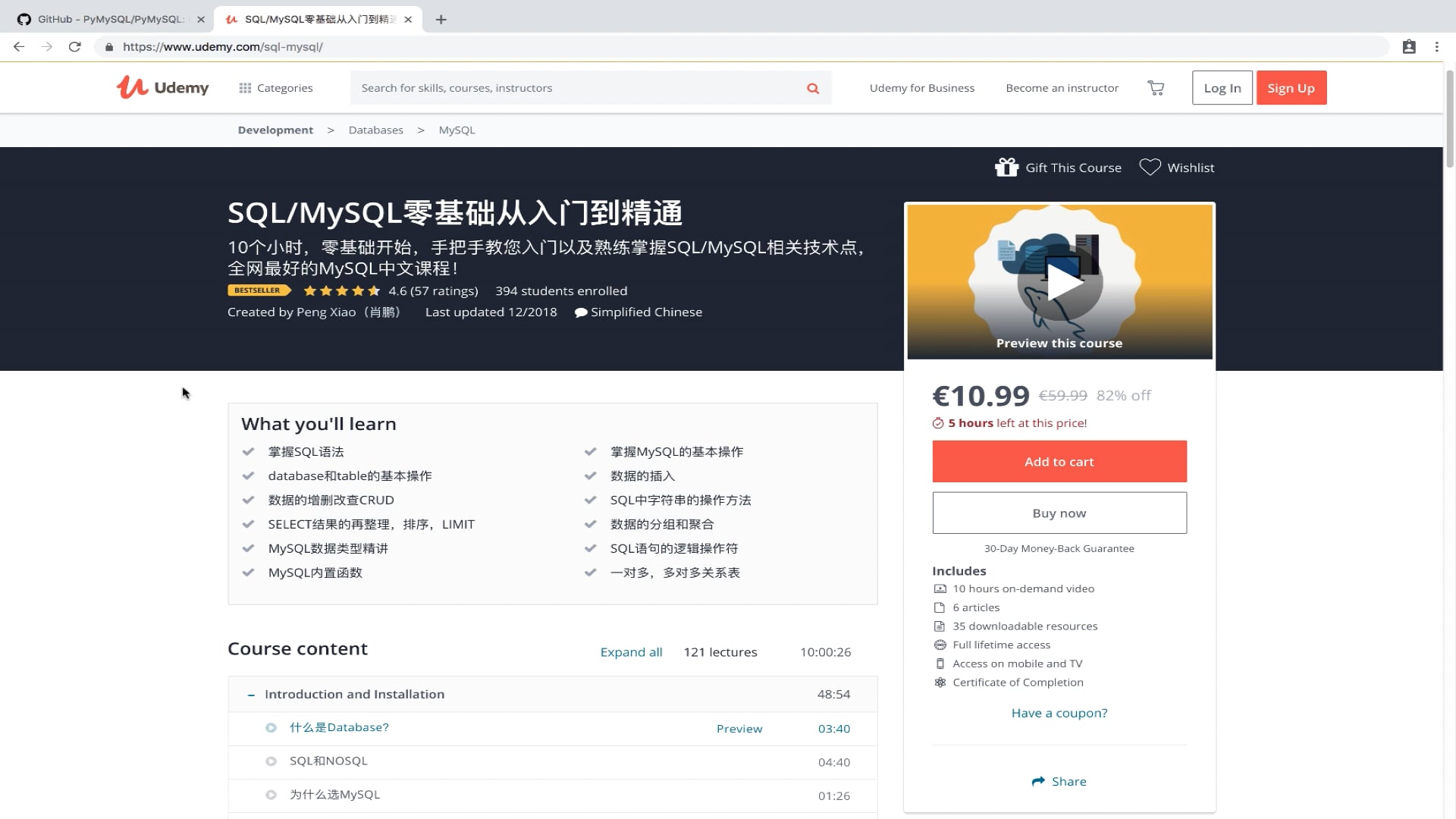The image size is (1456, 819).
Task: Click the profile icon in the address bar
Action: point(1409,46)
